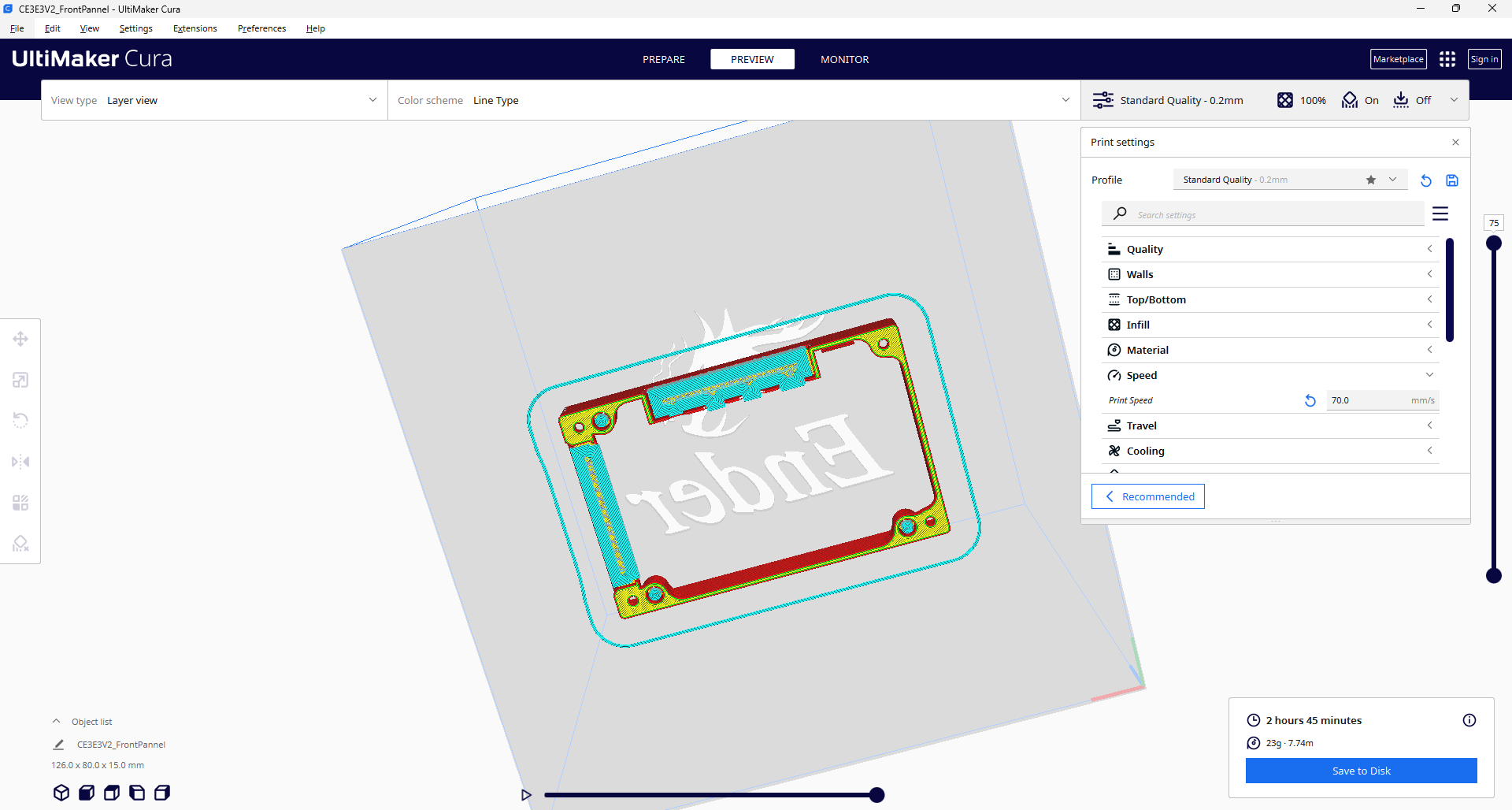This screenshot has width=1512, height=810.
Task: Open the Extensions menu
Action: 195,28
